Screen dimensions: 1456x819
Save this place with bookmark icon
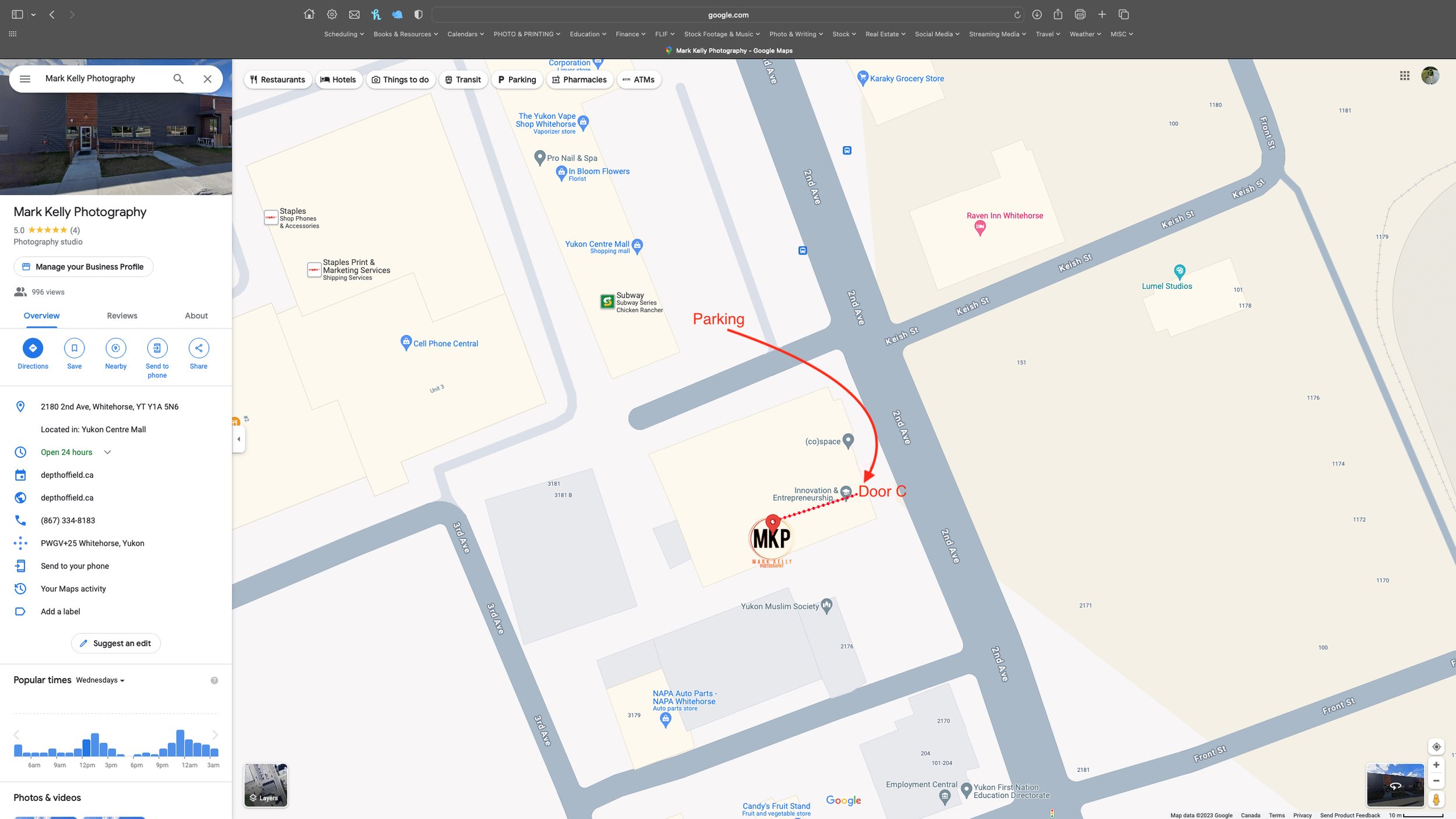[74, 348]
